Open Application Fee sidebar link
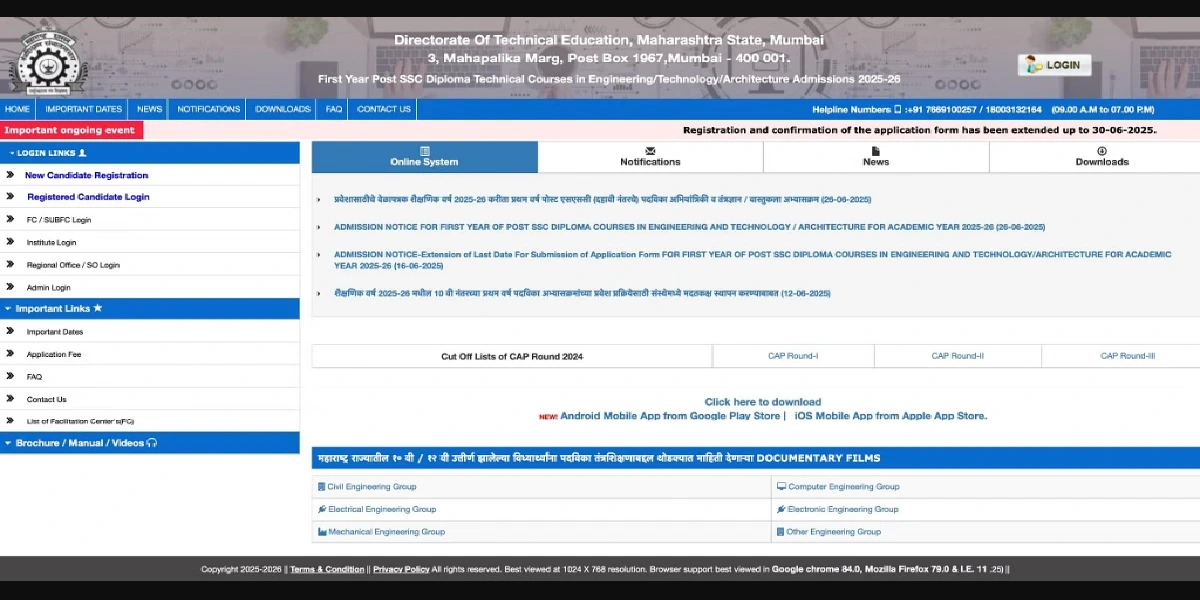The image size is (1200, 605). click(x=54, y=354)
